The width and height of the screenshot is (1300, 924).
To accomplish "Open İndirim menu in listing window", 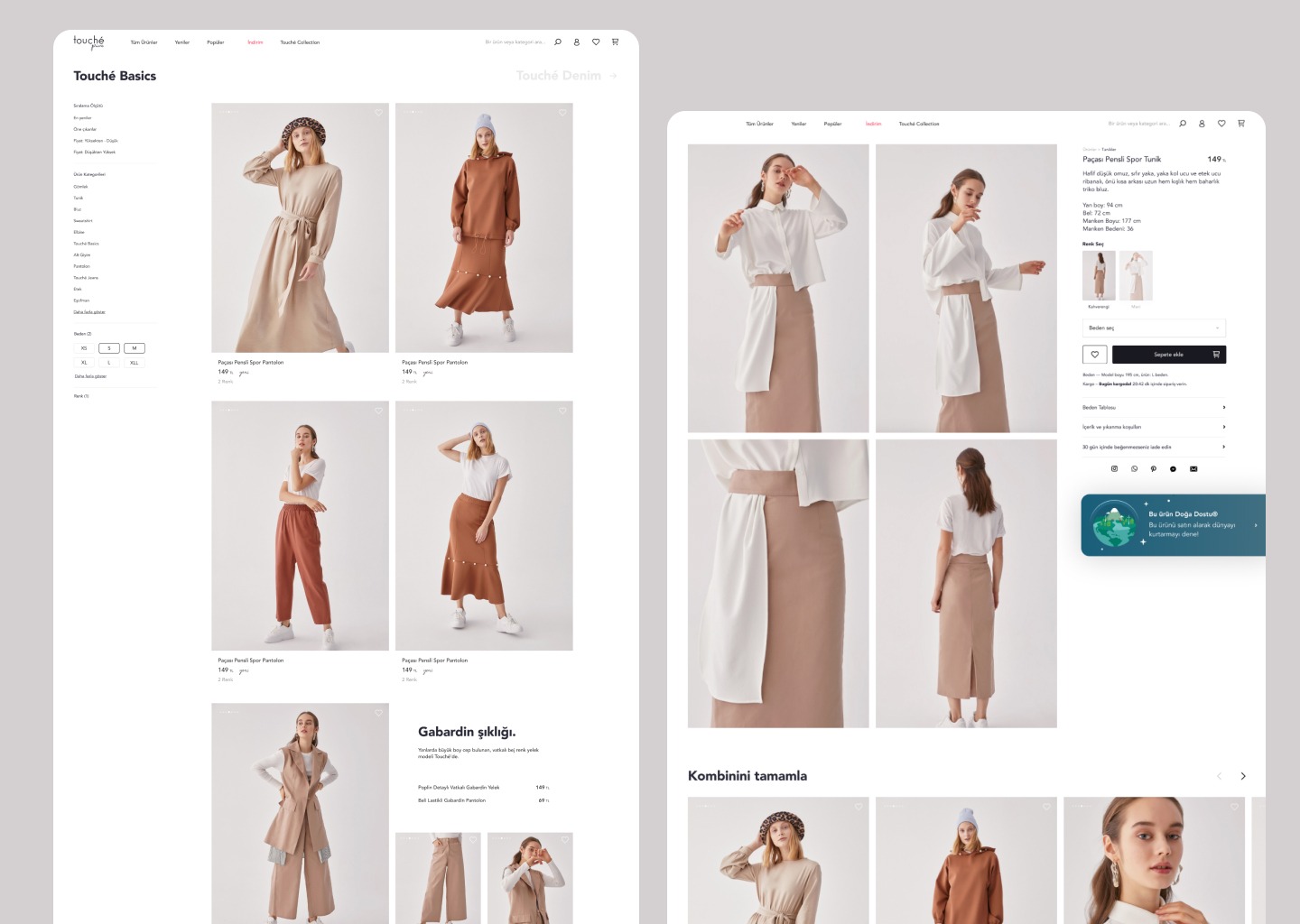I will tap(255, 42).
